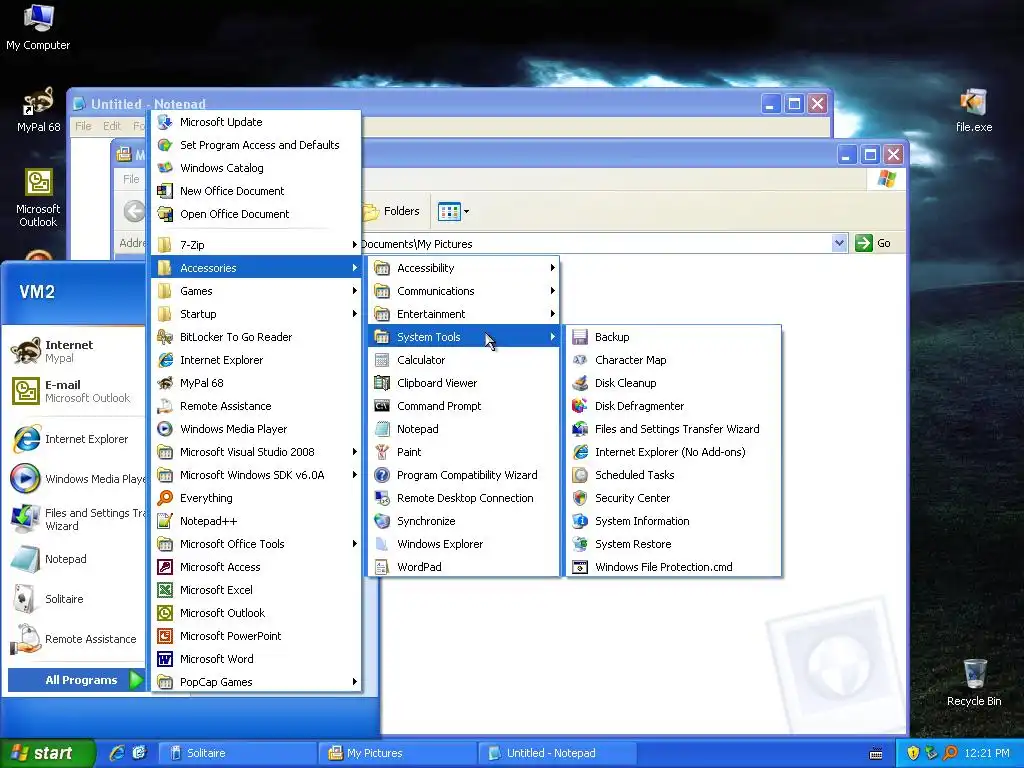Image resolution: width=1024 pixels, height=768 pixels.
Task: Expand the 7-Zip submenu
Action: click(256, 245)
